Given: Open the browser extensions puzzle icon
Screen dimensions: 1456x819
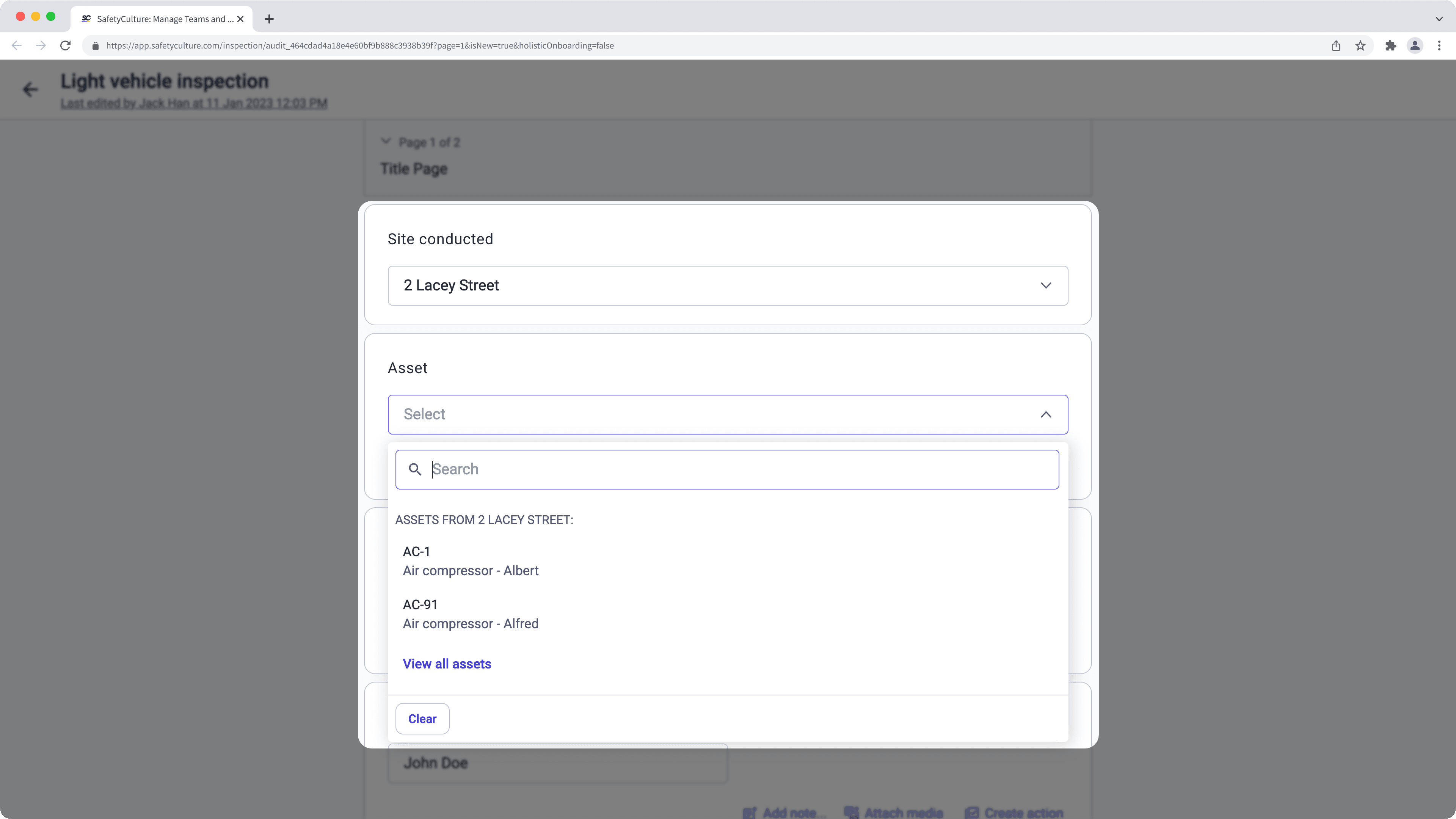Looking at the screenshot, I should pyautogui.click(x=1390, y=46).
